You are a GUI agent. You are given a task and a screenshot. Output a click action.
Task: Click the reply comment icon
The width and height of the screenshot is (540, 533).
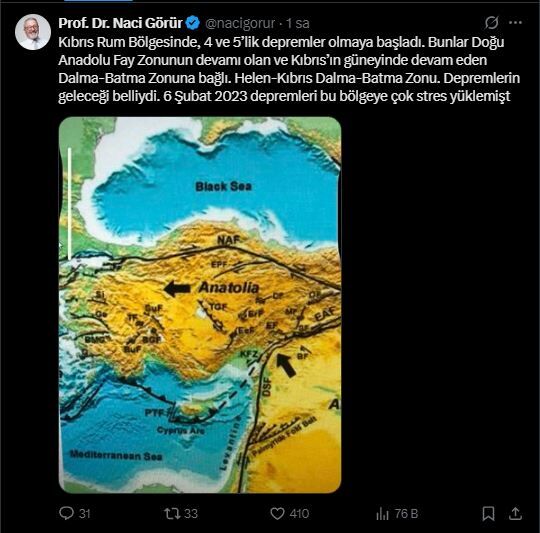coord(66,513)
